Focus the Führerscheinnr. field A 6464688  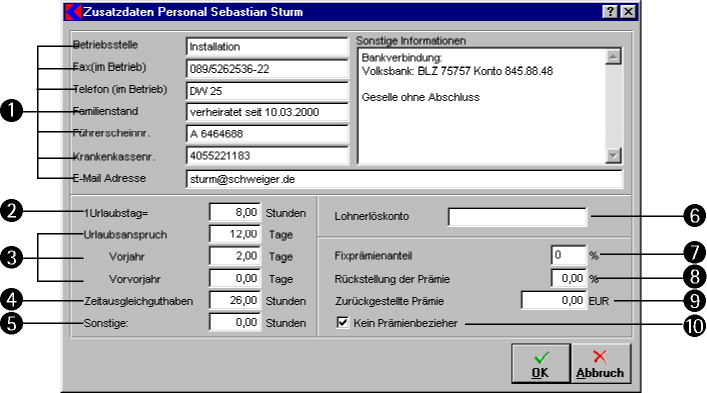click(267, 134)
